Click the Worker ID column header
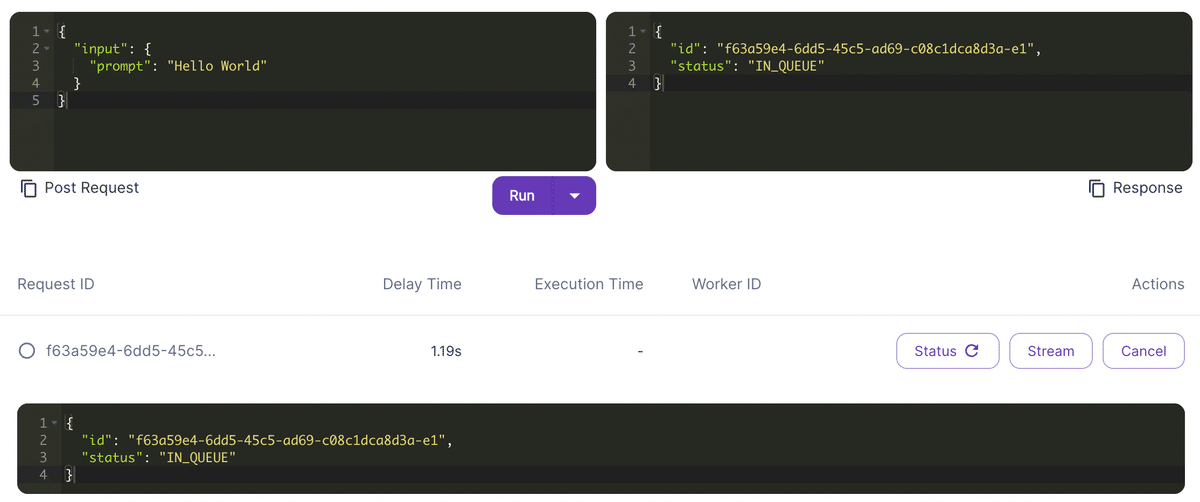The height and width of the screenshot is (502, 1200). (726, 284)
